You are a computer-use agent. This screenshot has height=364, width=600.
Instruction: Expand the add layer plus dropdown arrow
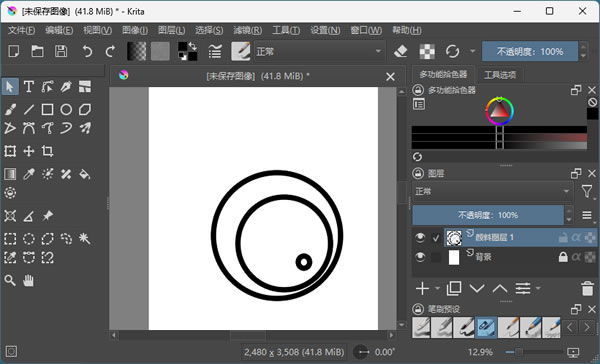pyautogui.click(x=437, y=289)
